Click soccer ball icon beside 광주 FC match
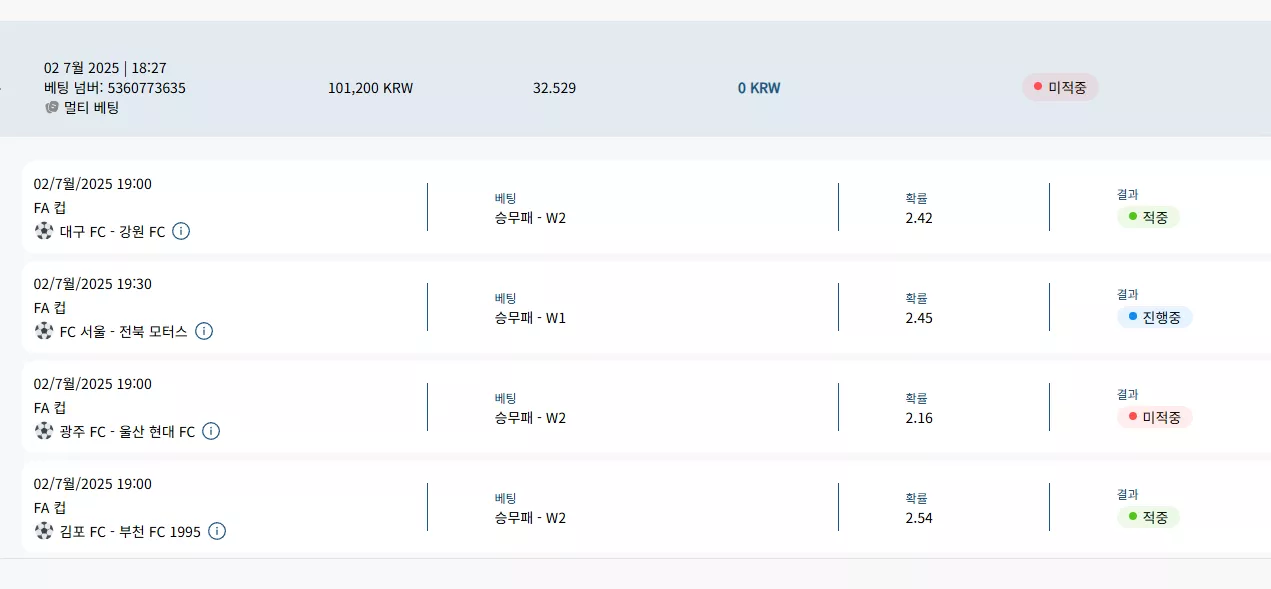 point(44,431)
